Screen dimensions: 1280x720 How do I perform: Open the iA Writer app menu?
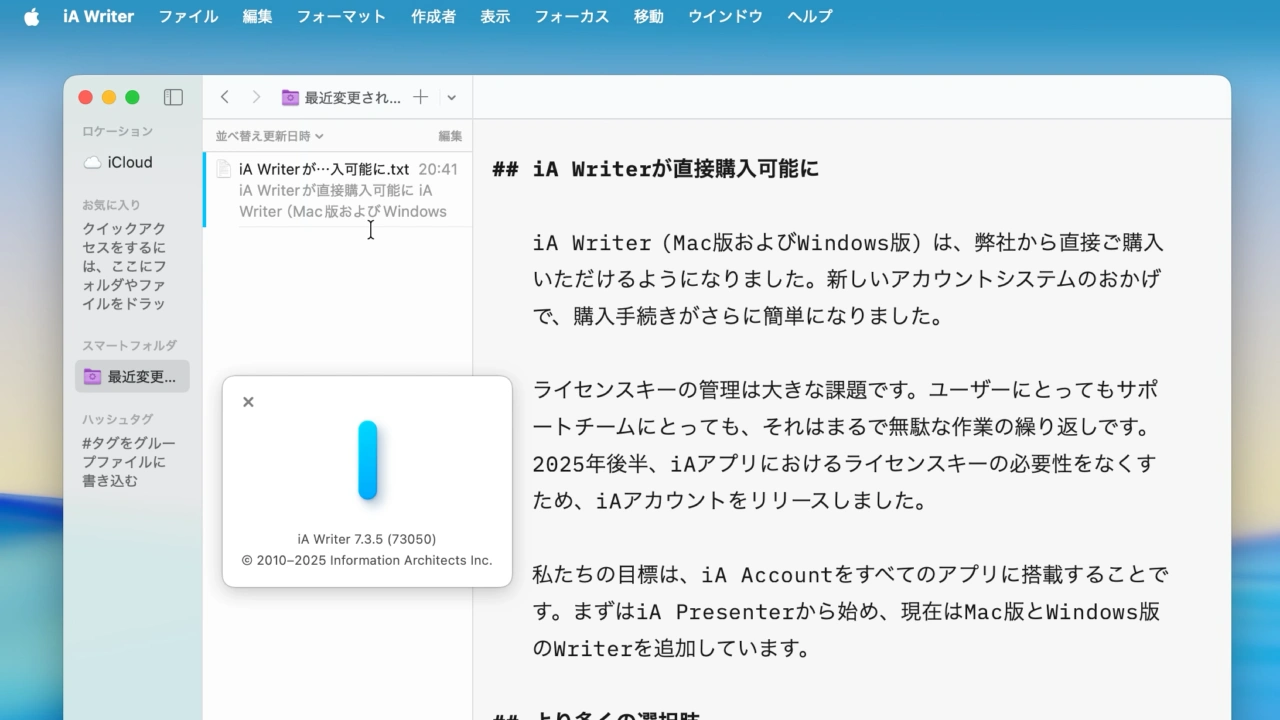point(98,17)
